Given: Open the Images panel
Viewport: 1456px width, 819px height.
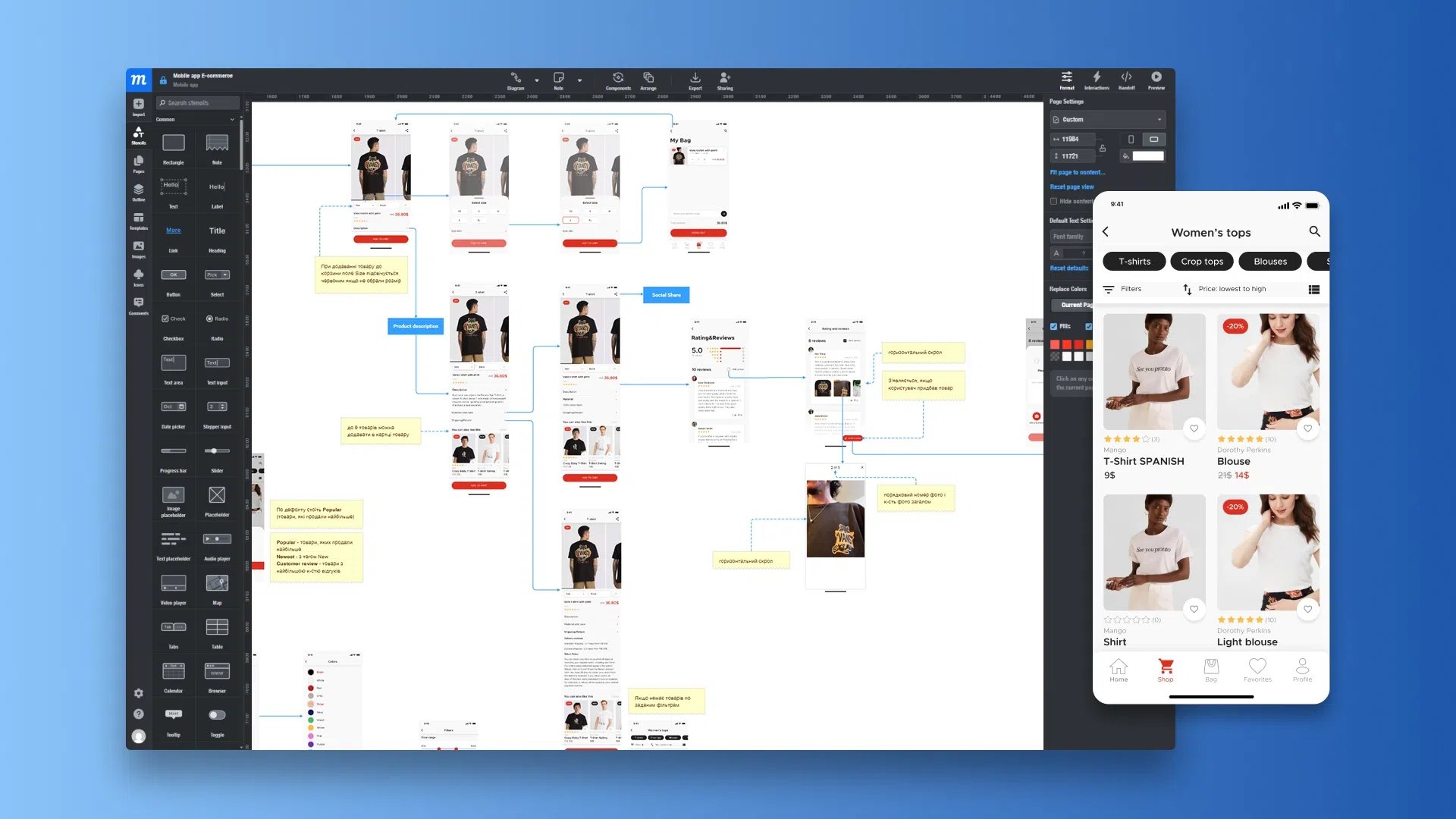Looking at the screenshot, I should 139,250.
